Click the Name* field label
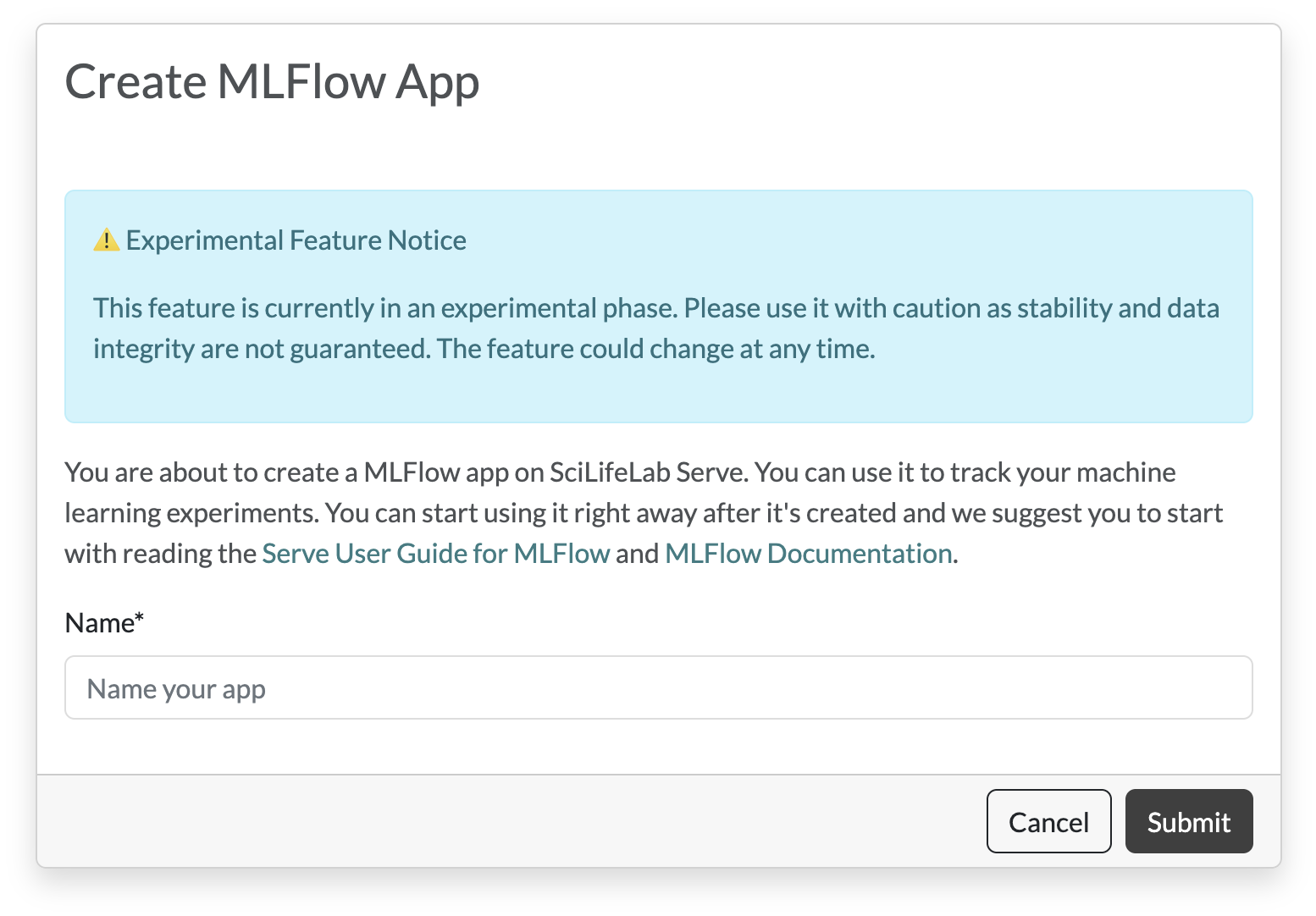The height and width of the screenshot is (916, 1316). click(104, 623)
